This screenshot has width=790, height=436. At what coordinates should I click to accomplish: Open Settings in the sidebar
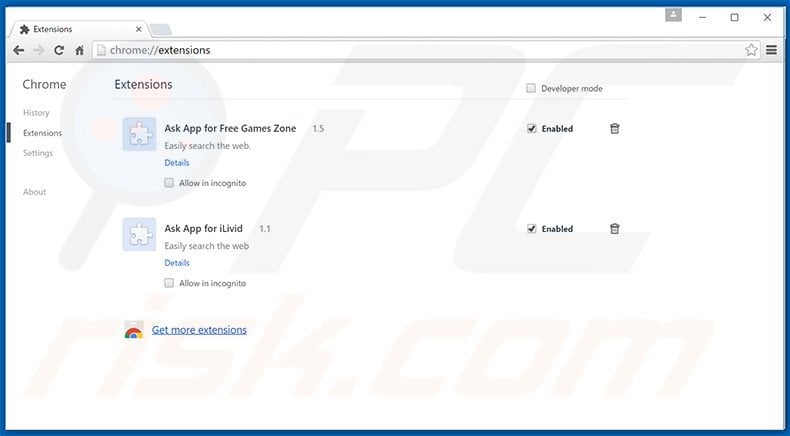tap(38, 153)
